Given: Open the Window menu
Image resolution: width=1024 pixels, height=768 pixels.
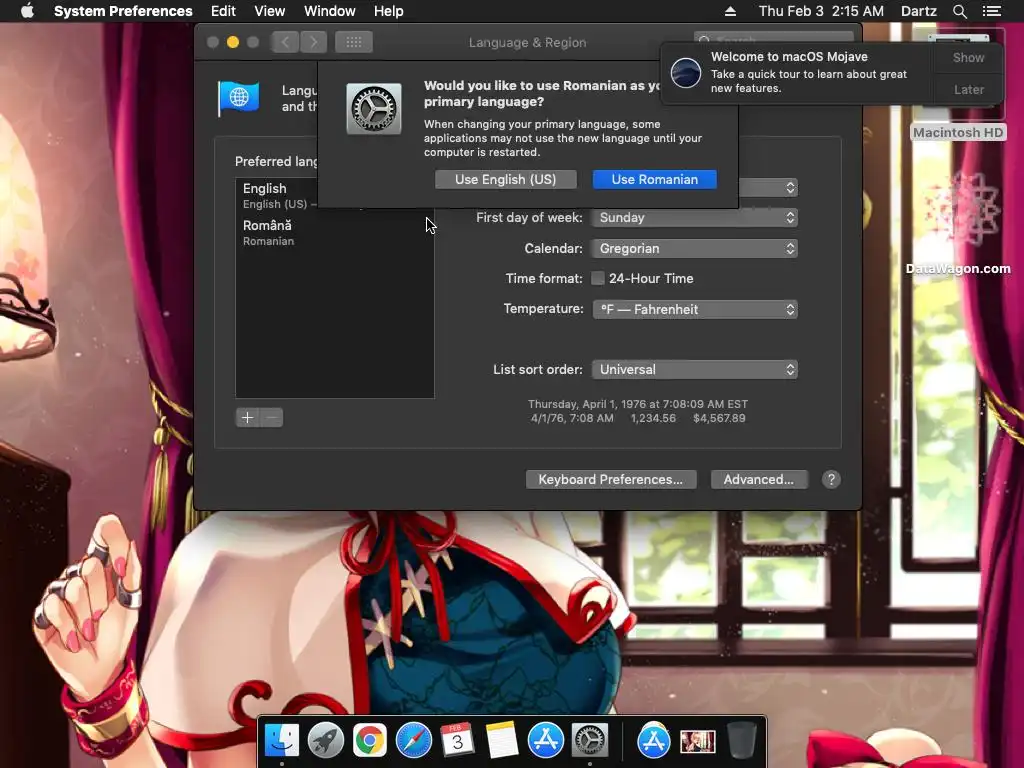Looking at the screenshot, I should [x=330, y=11].
